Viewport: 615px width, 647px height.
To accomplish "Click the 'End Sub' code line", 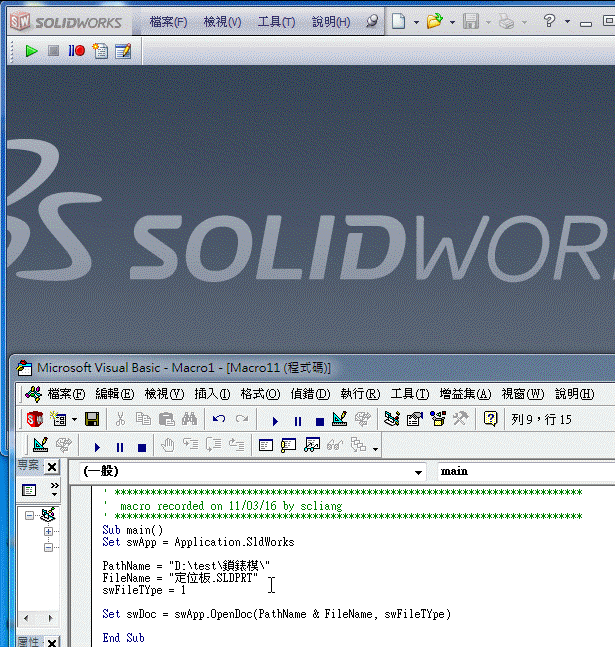I will pyautogui.click(x=123, y=638).
